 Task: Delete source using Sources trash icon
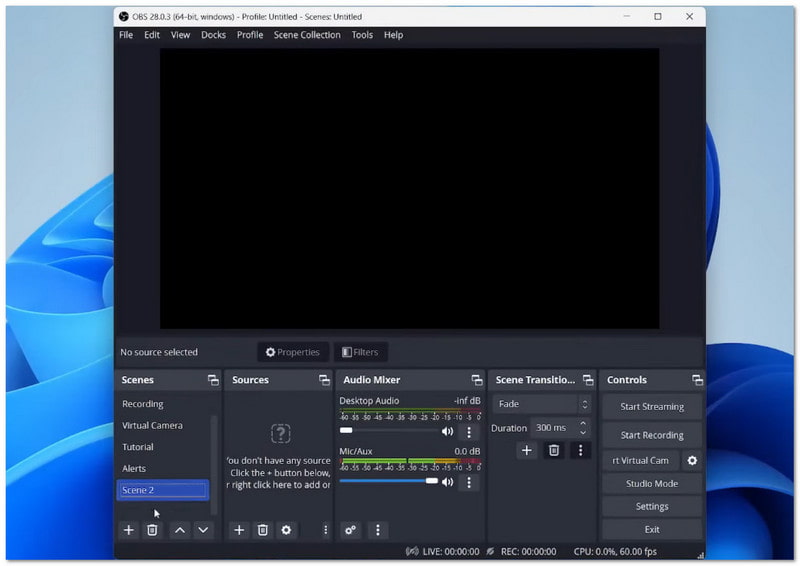click(x=262, y=530)
